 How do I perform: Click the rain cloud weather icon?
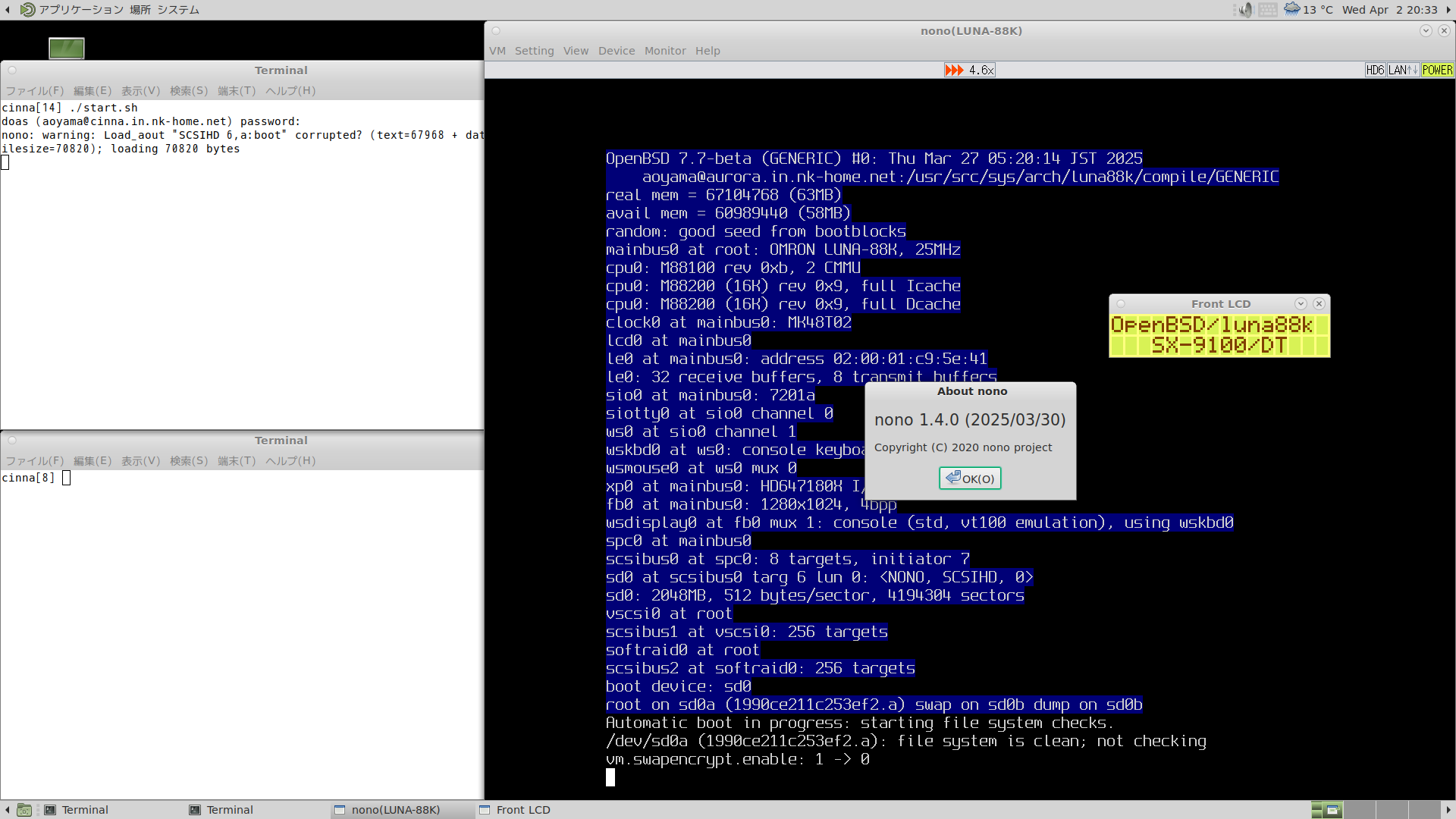[x=1292, y=9]
